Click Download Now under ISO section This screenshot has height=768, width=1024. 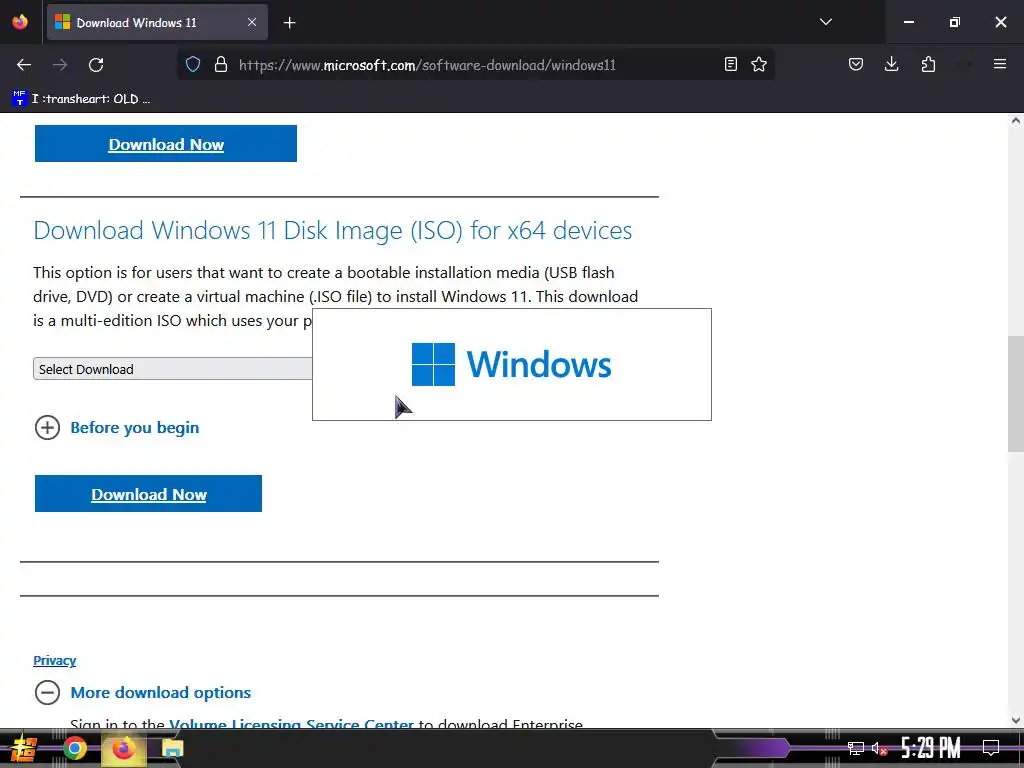pyautogui.click(x=148, y=494)
